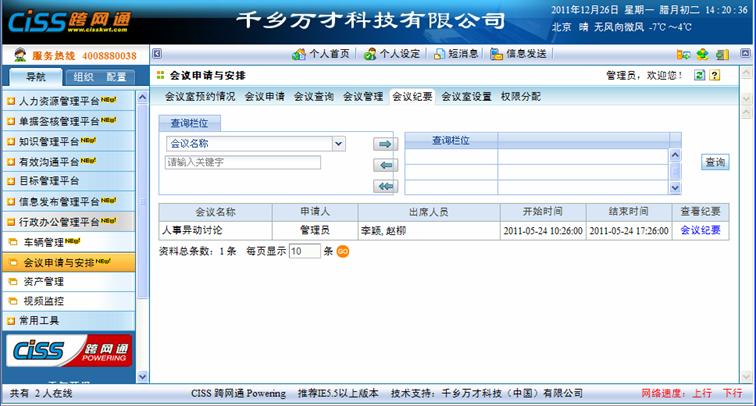Screen dimensions: 756x406
Task: Click the remove-field left arrow button
Action: 384,165
